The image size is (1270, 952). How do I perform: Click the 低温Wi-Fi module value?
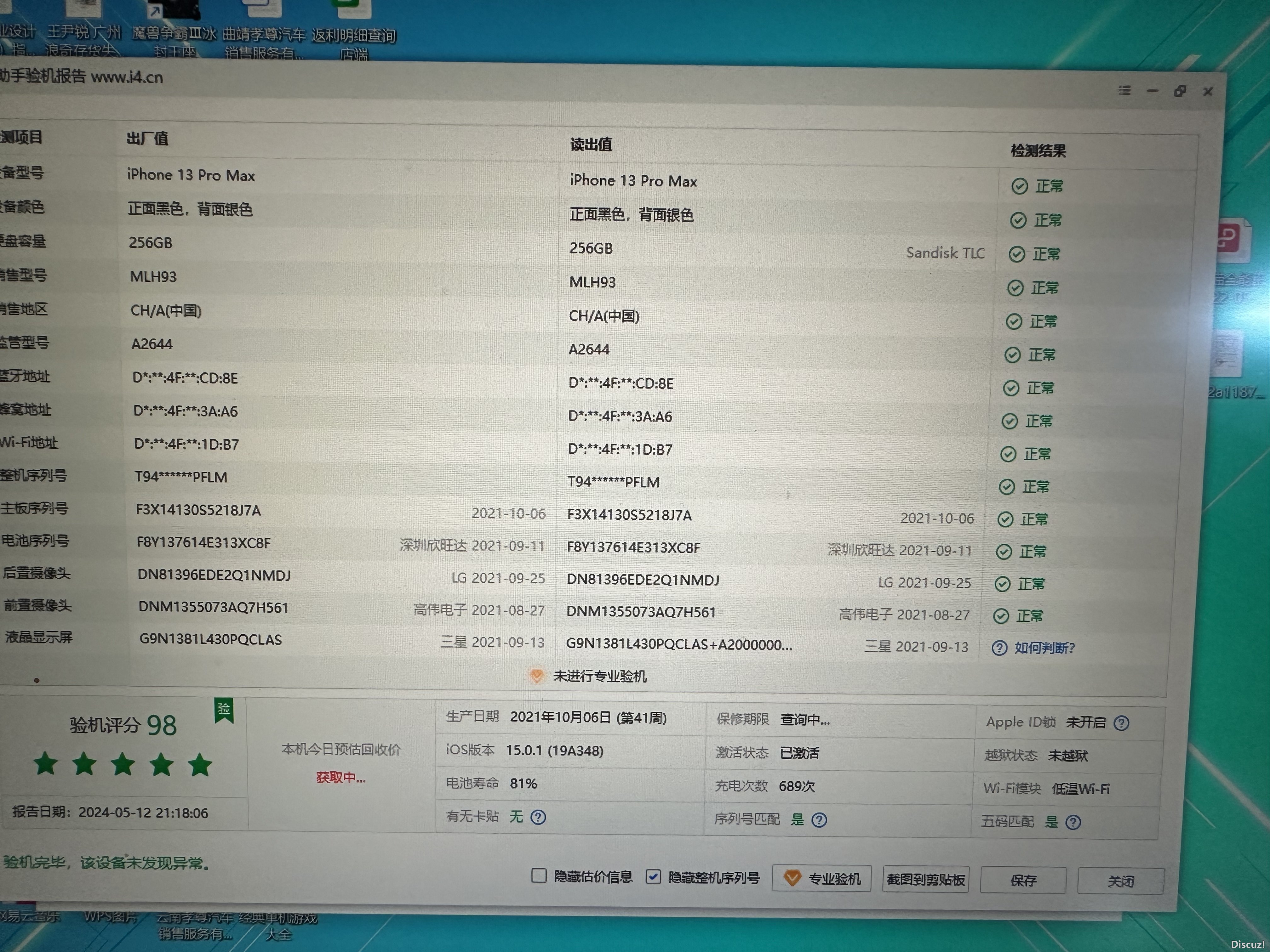pyautogui.click(x=1080, y=789)
